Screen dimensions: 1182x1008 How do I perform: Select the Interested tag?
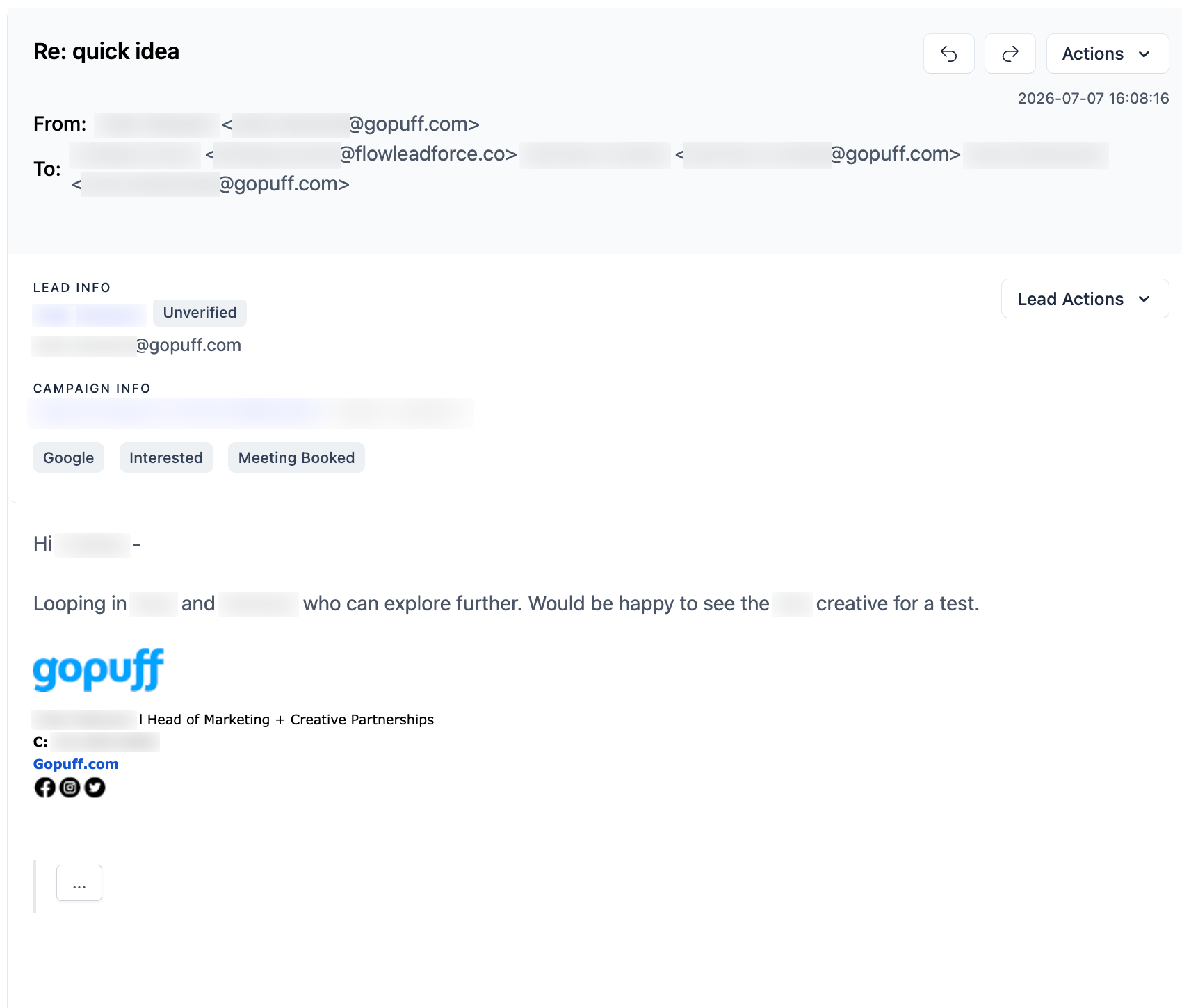[x=166, y=457]
